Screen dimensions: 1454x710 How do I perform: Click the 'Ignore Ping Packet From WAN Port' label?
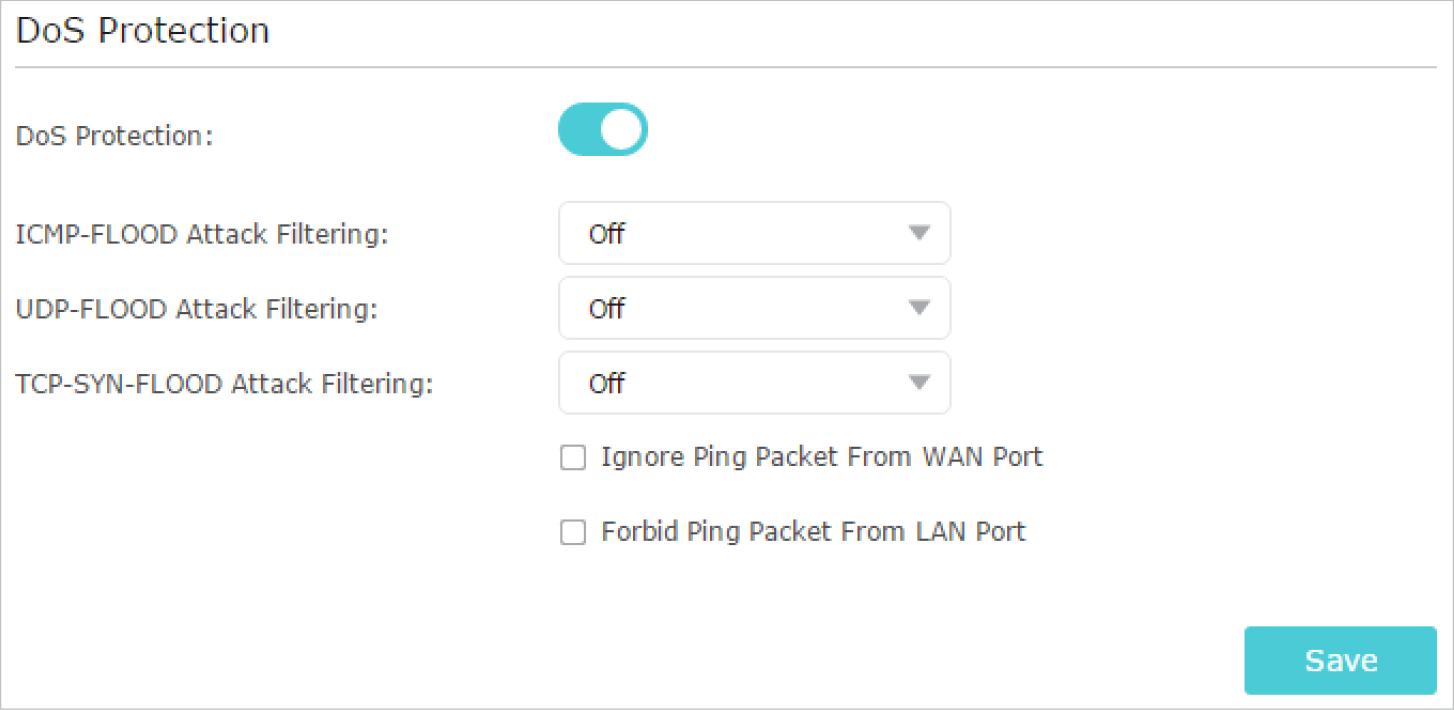coord(822,457)
